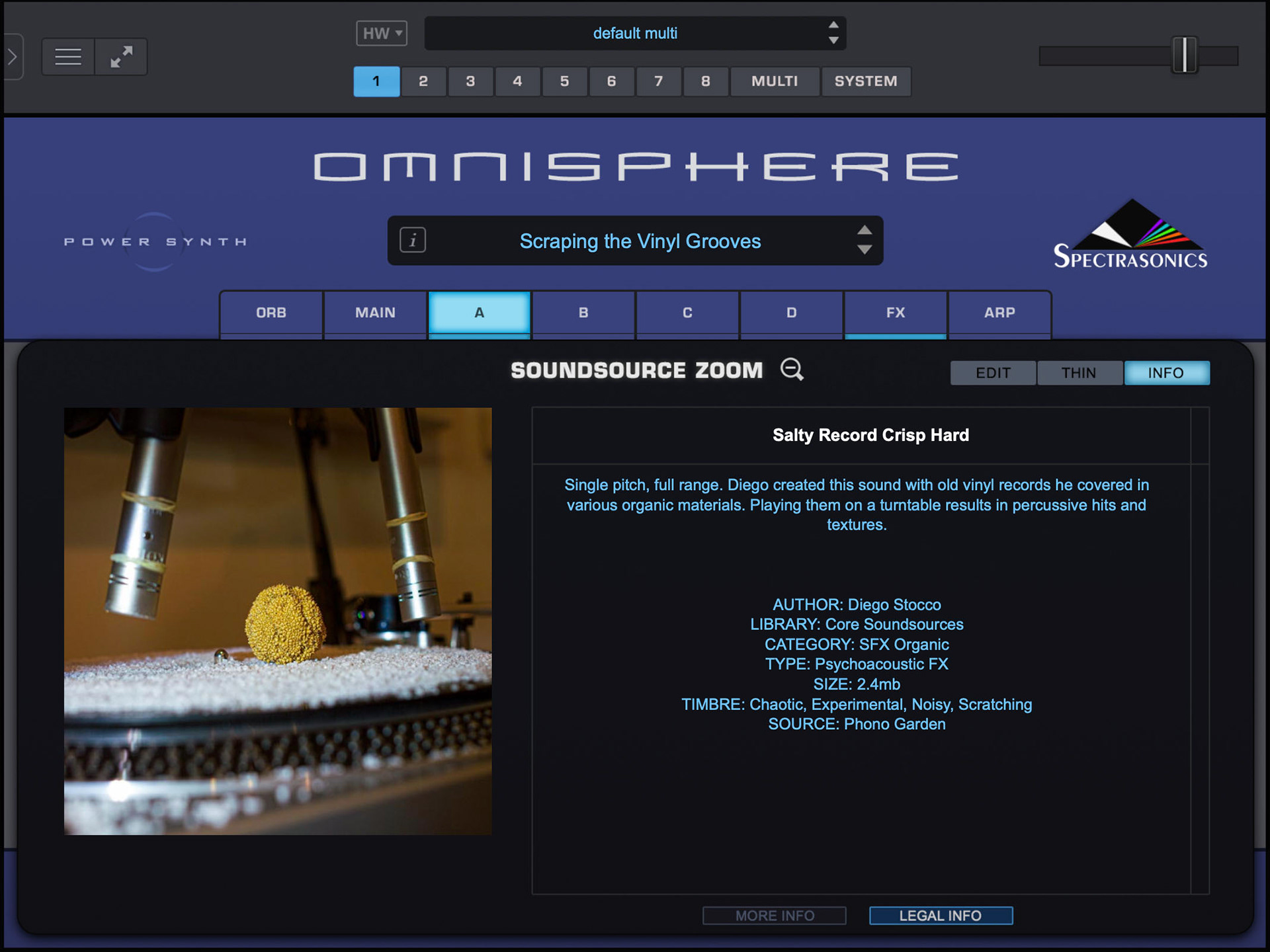Image resolution: width=1270 pixels, height=952 pixels.
Task: Click the LEGAL INFO button
Action: pyautogui.click(x=940, y=916)
